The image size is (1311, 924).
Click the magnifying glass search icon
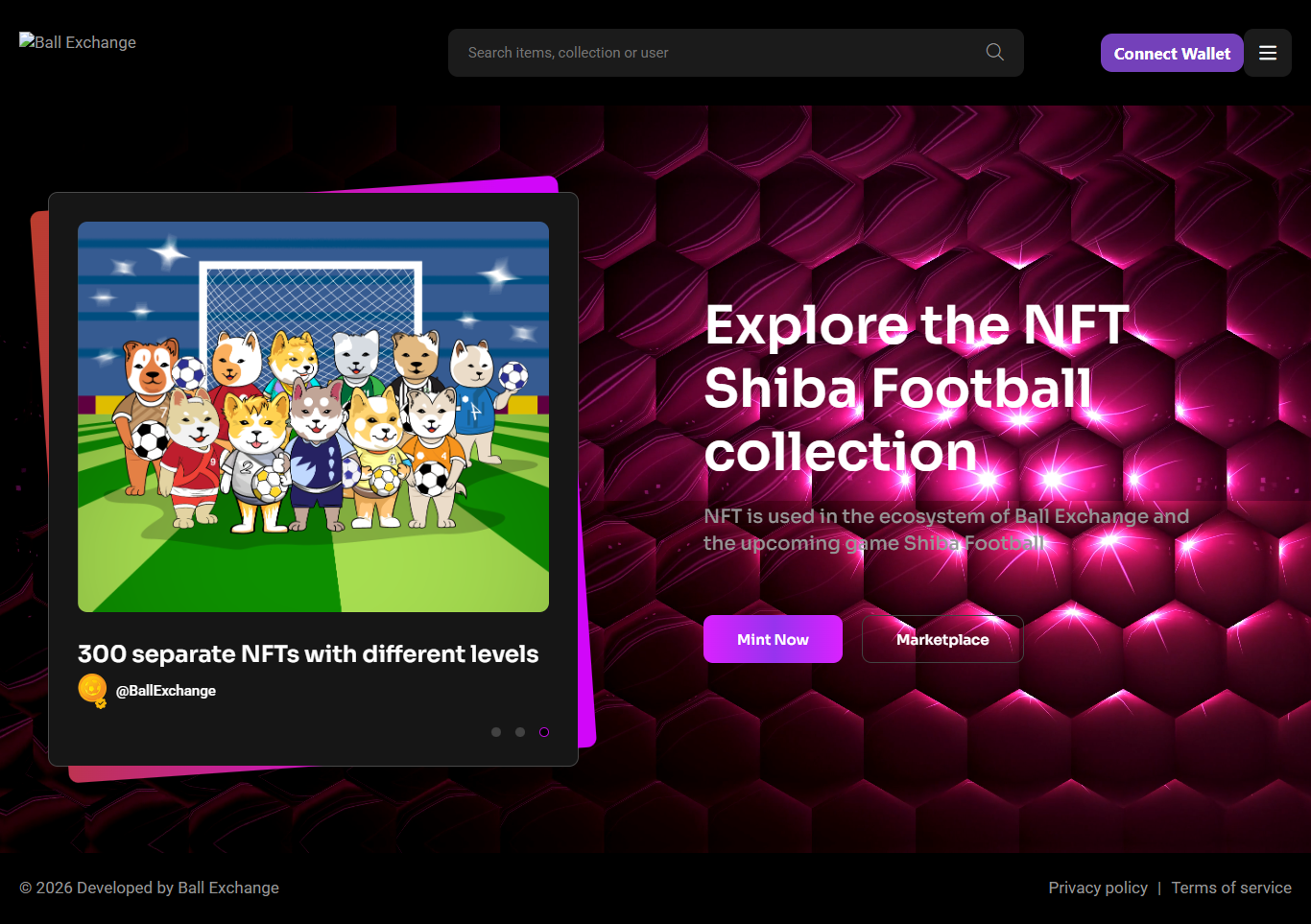[x=995, y=52]
